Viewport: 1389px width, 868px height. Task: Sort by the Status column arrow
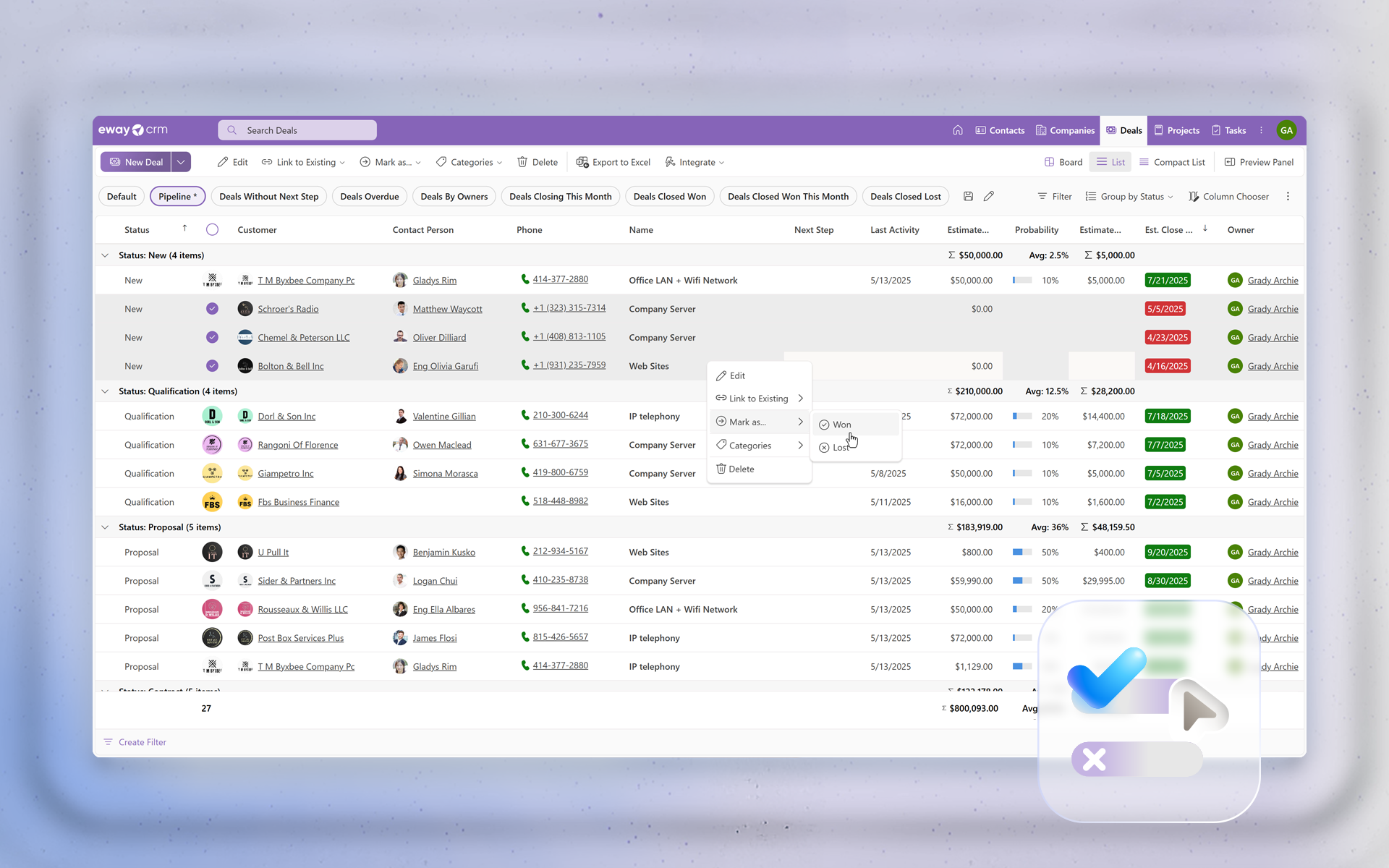(184, 229)
